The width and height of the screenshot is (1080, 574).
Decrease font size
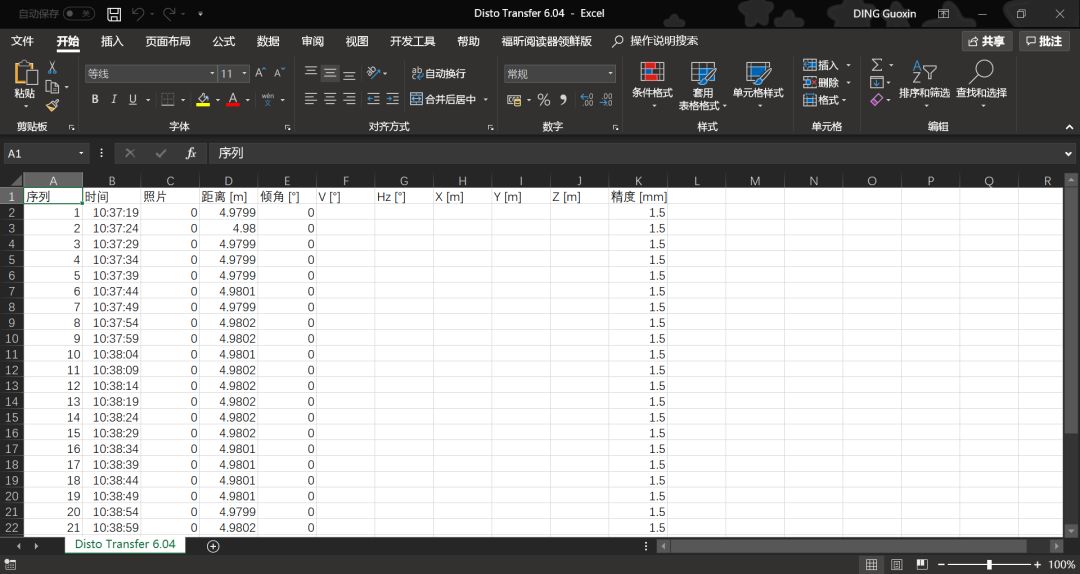tap(279, 72)
